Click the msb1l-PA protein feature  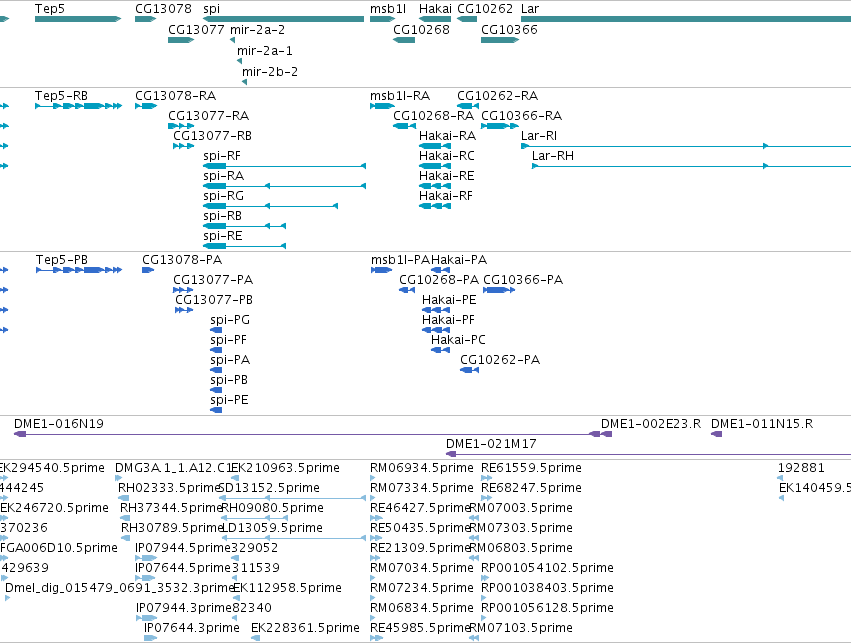382,270
